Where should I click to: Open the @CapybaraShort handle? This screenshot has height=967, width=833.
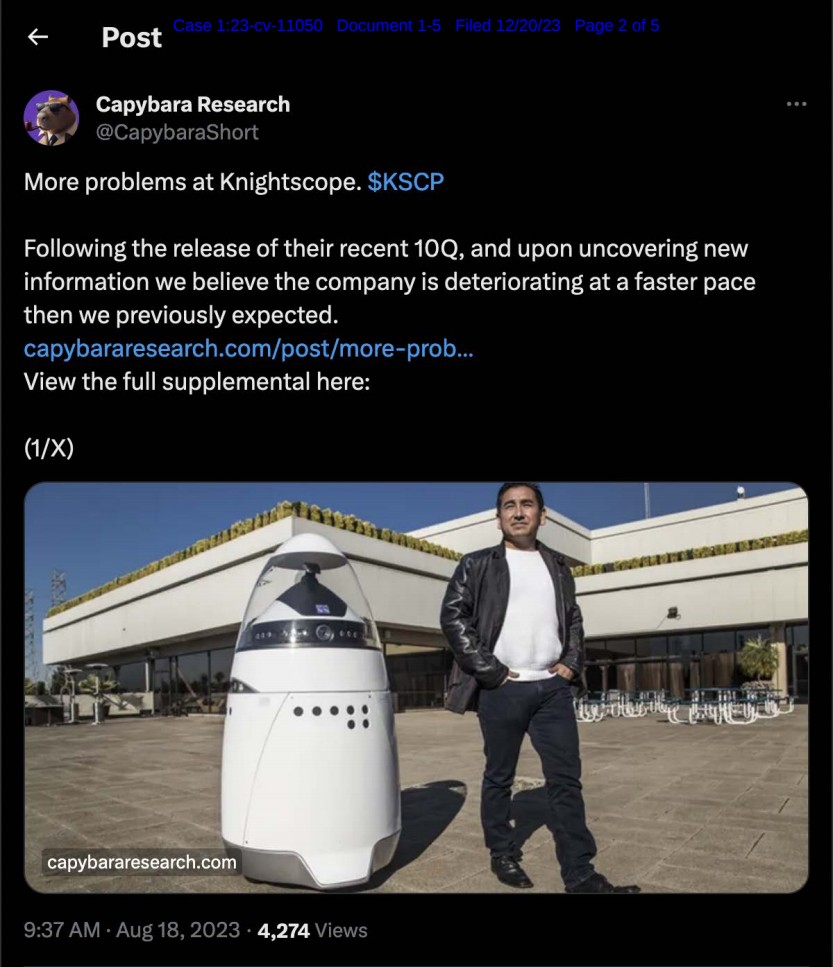[x=177, y=132]
